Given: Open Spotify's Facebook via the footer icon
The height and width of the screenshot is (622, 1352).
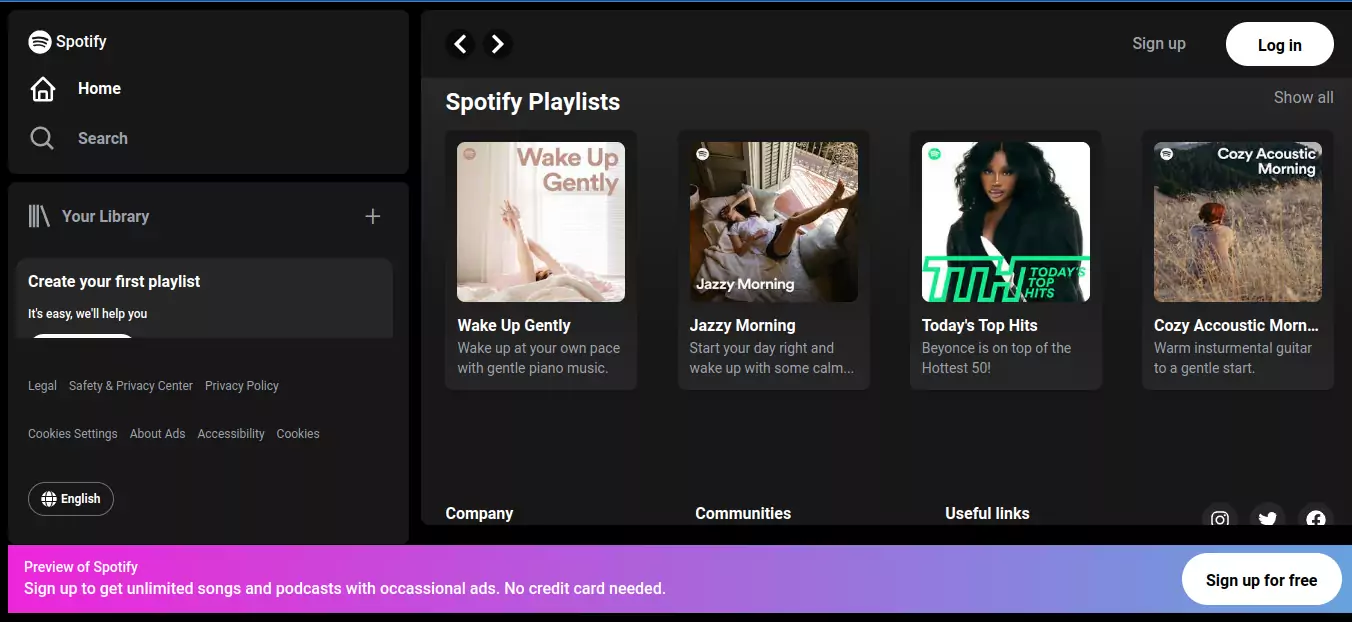Looking at the screenshot, I should pyautogui.click(x=1315, y=520).
